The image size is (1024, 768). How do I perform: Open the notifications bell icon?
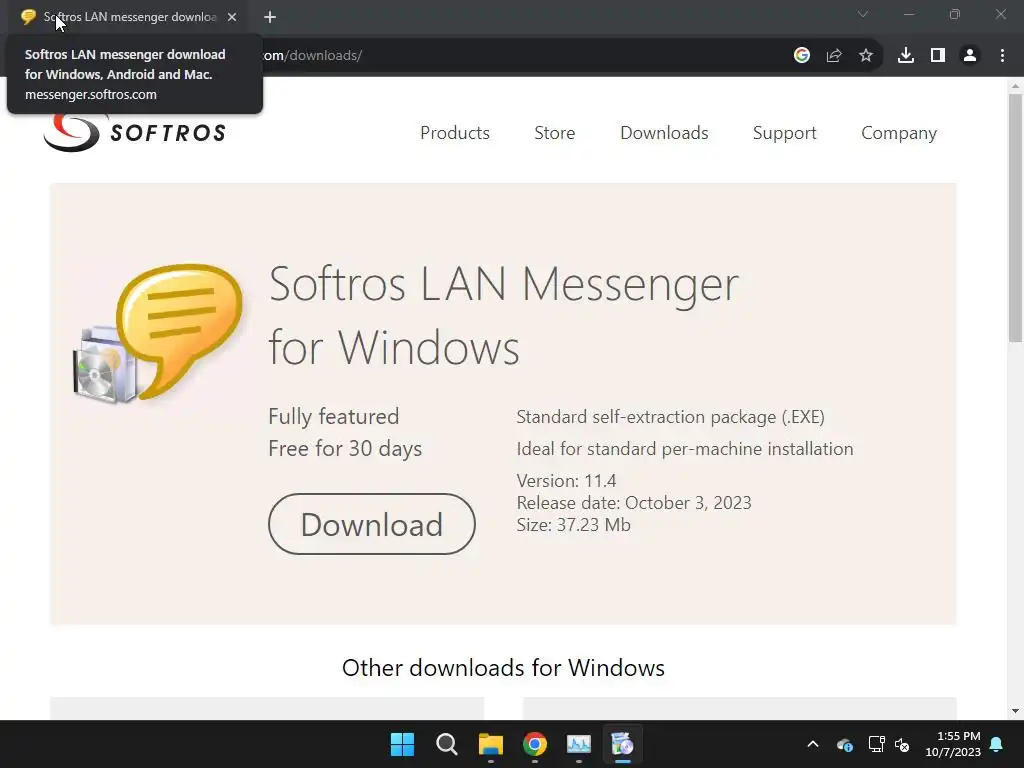coord(997,744)
